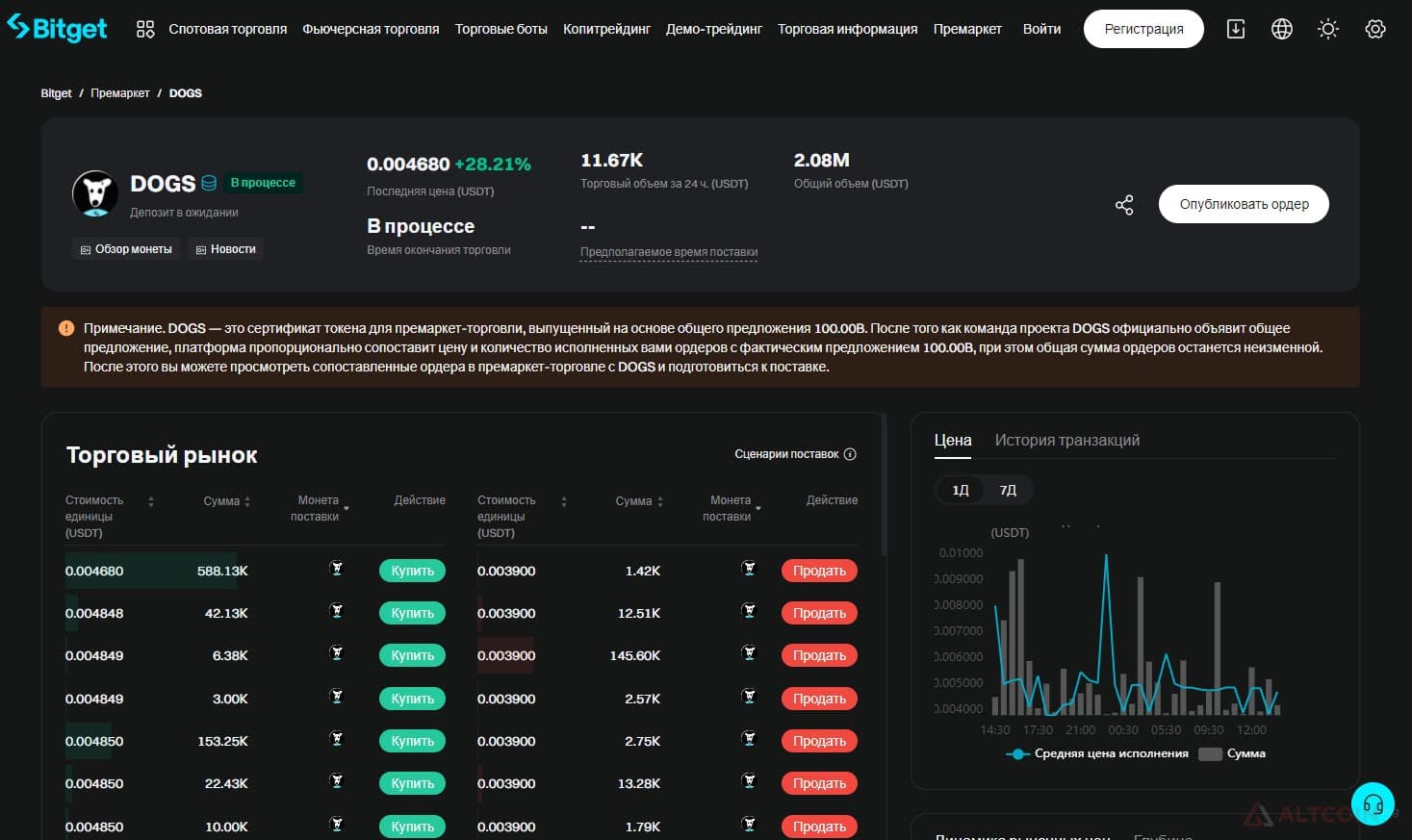Viewport: 1412px width, 840px height.
Task: Open Спотовая торговля menu
Action: click(x=228, y=29)
